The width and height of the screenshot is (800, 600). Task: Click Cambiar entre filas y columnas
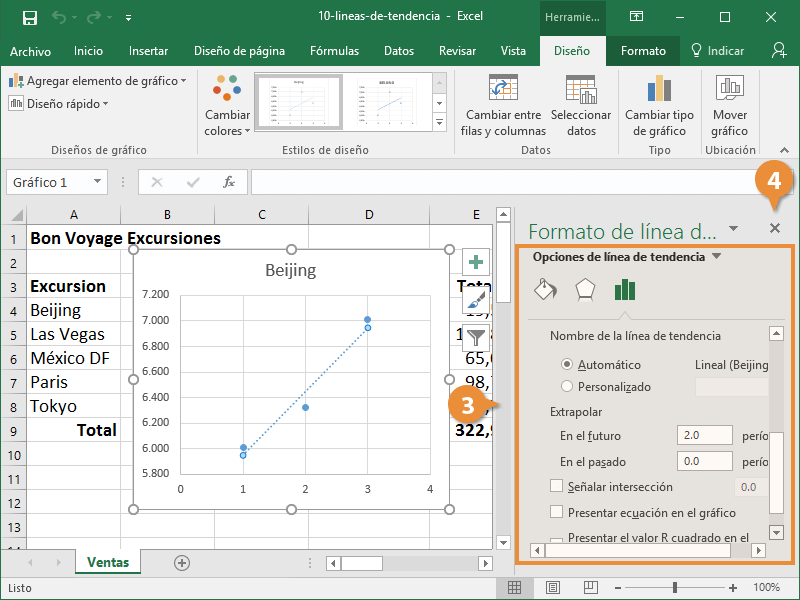tap(503, 106)
